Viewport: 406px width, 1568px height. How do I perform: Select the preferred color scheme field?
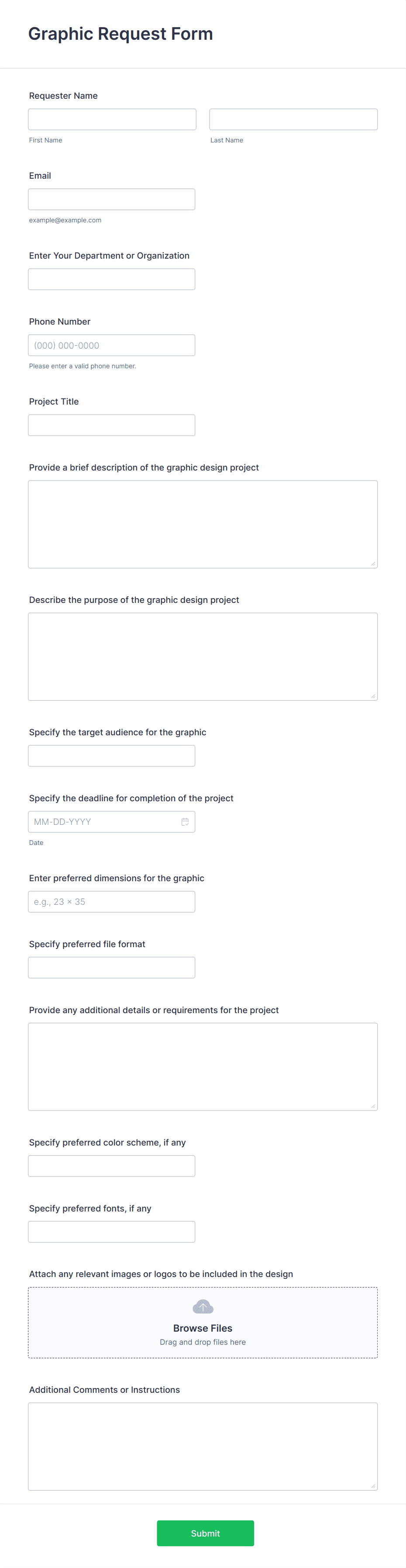click(x=112, y=1166)
